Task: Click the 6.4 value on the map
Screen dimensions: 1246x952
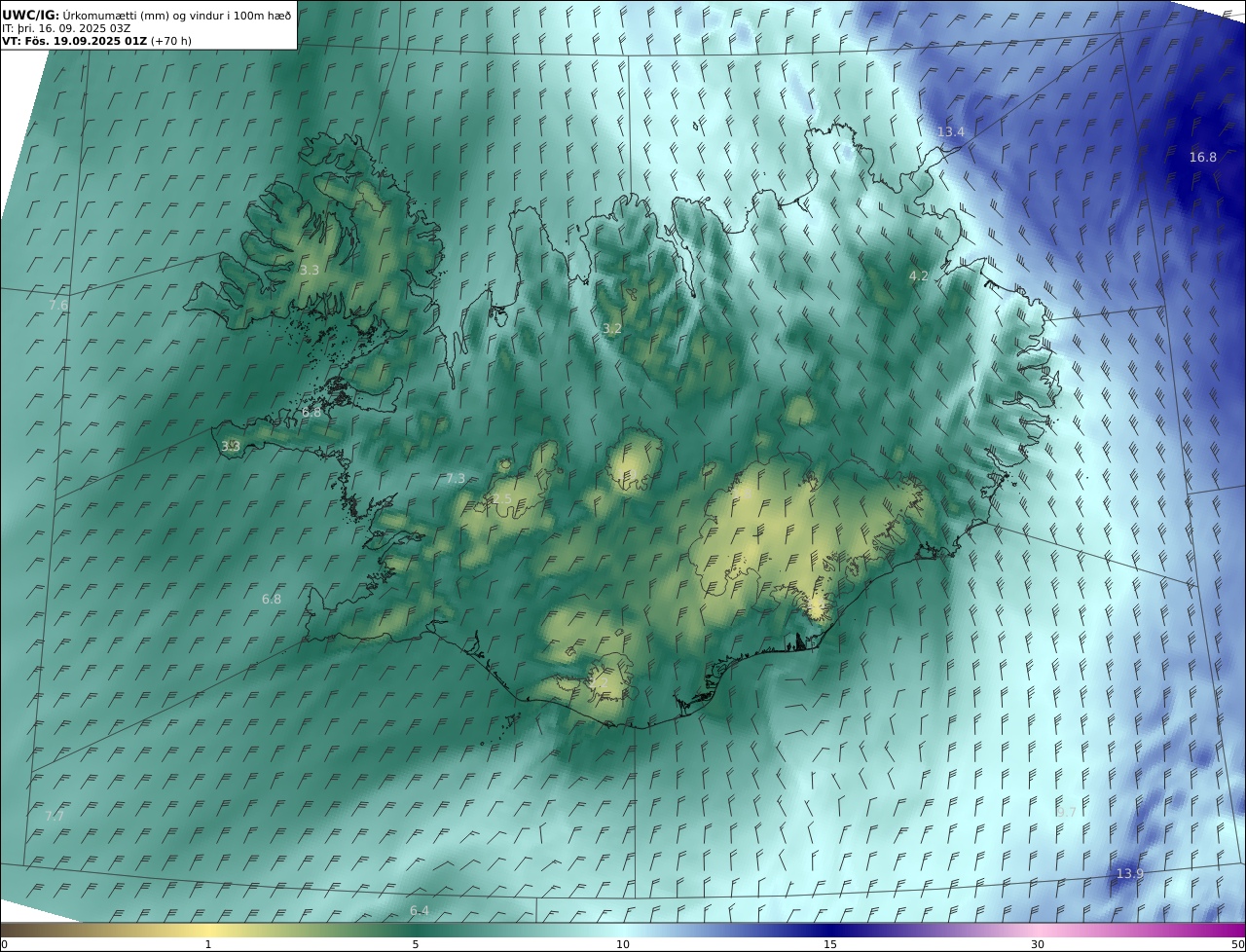Action: 420,911
